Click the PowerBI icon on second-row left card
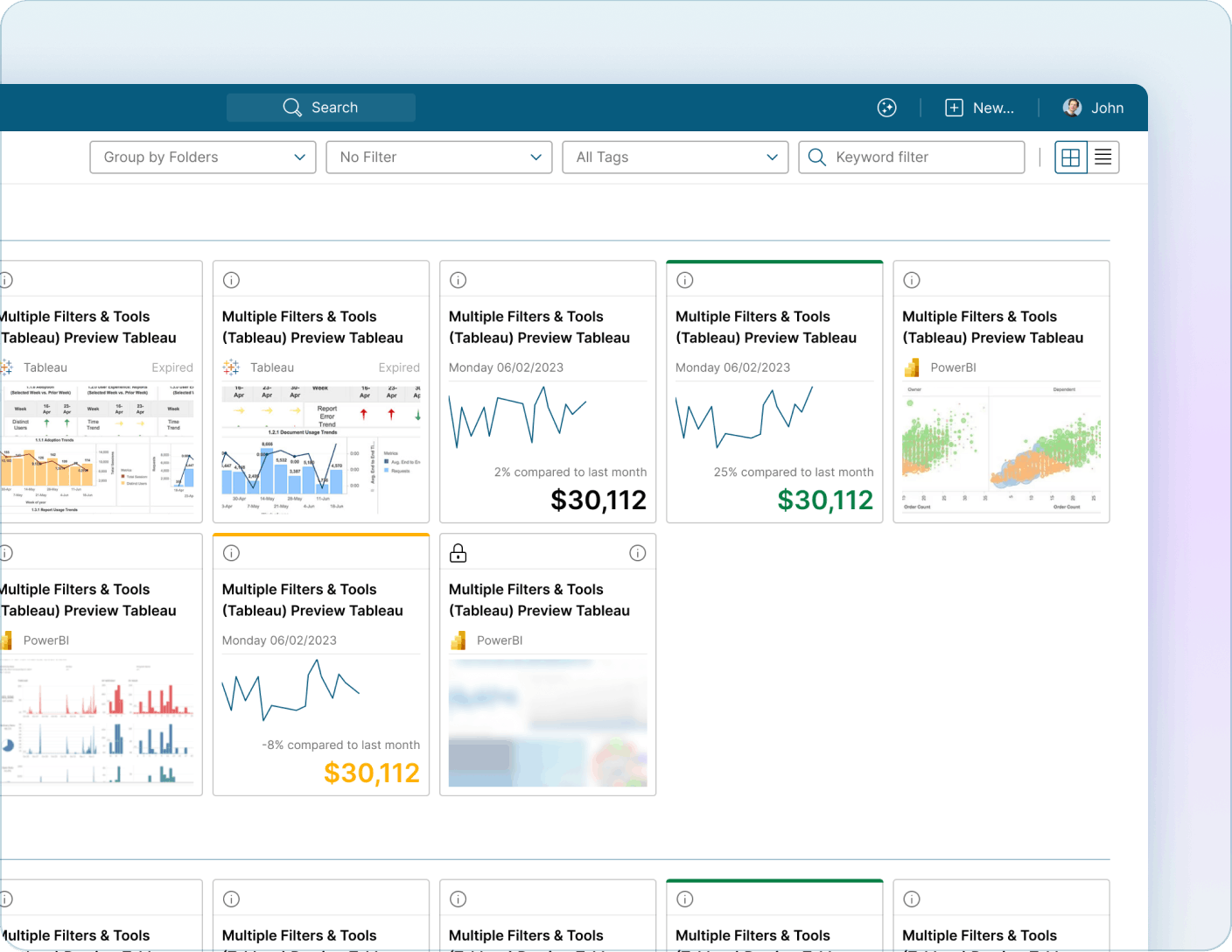 [x=7, y=640]
